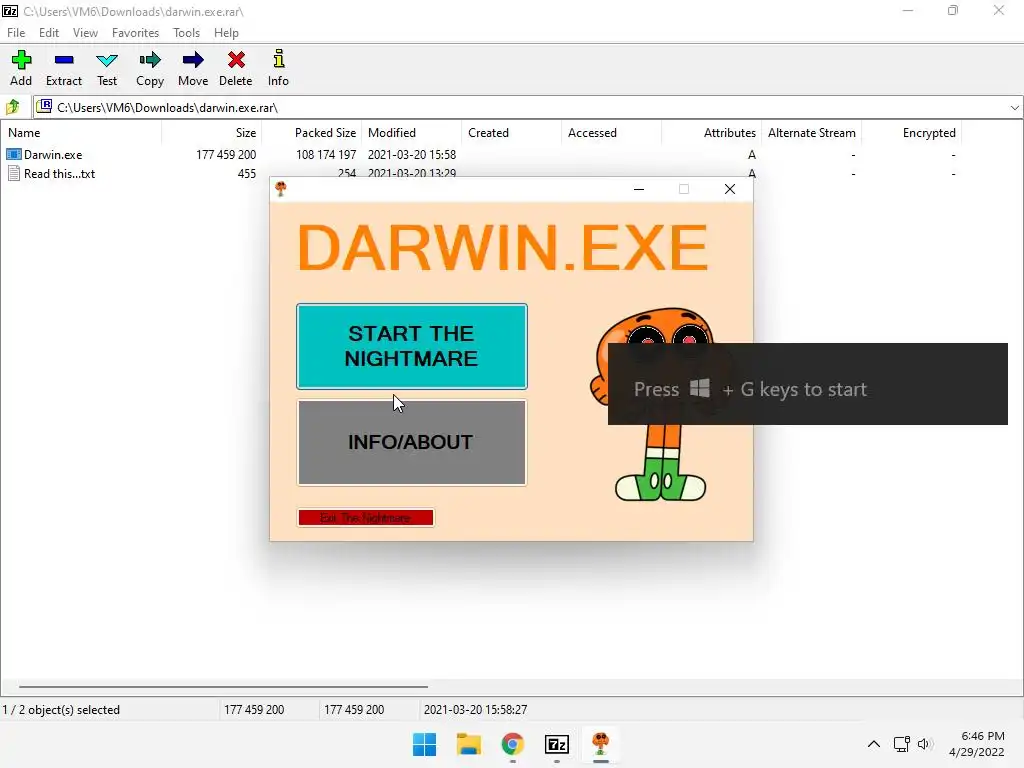Click the INFO/ABOUT button
The image size is (1024, 768).
(411, 442)
